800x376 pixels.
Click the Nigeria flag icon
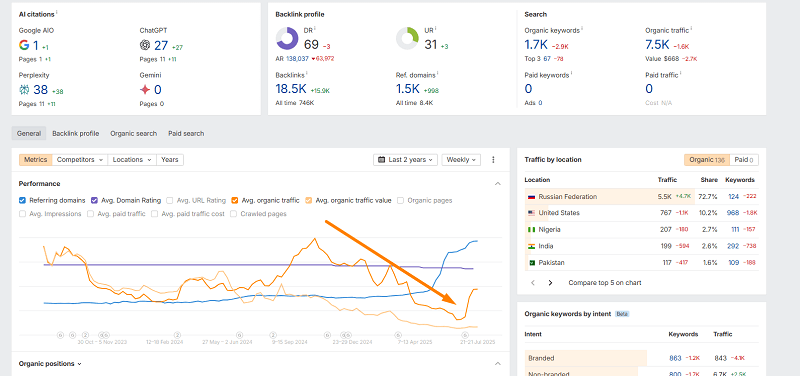pos(531,230)
